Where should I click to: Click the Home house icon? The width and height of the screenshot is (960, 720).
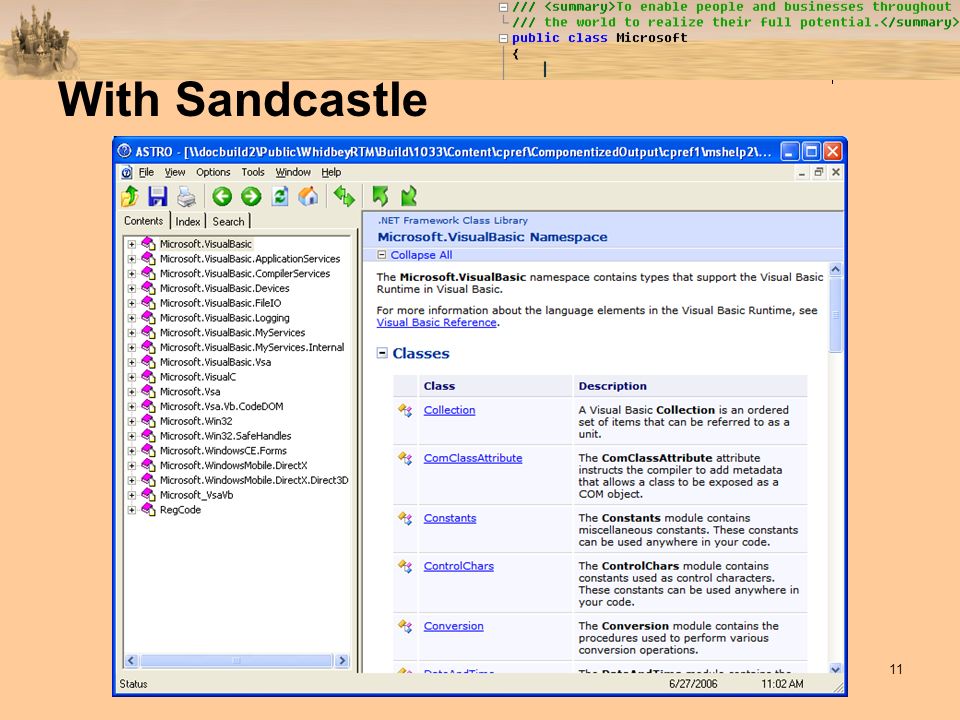pos(308,197)
